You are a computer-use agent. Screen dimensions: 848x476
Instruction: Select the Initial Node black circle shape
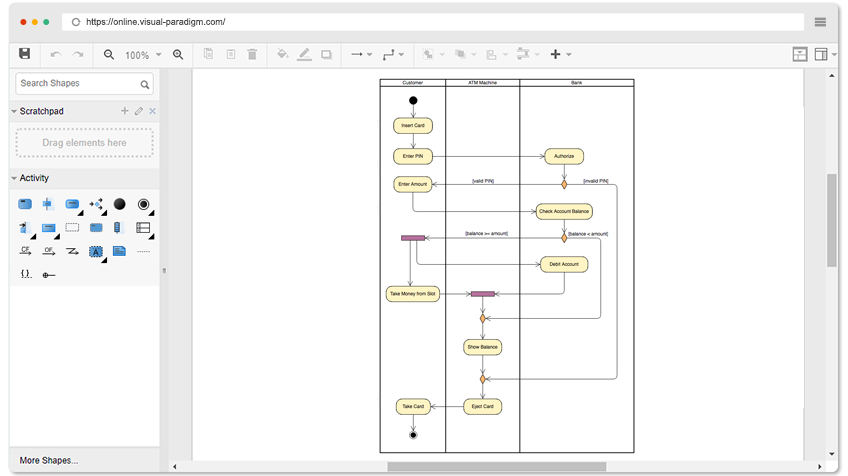(120, 204)
